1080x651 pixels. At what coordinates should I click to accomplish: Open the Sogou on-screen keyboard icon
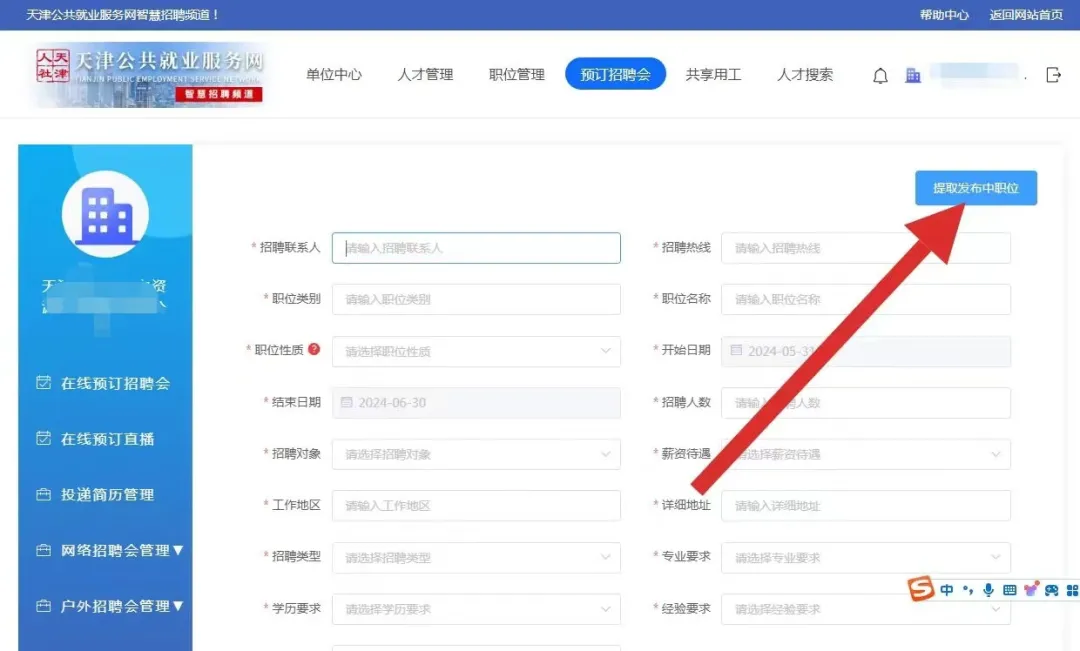point(1010,590)
